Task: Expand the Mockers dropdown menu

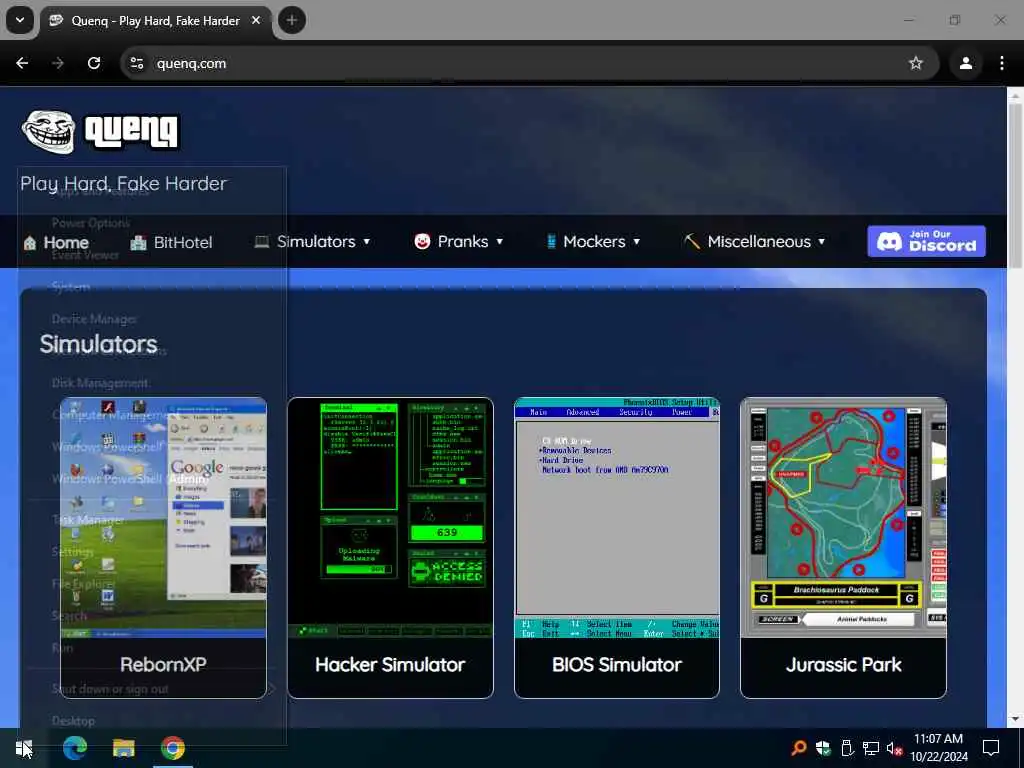Action: pyautogui.click(x=593, y=242)
